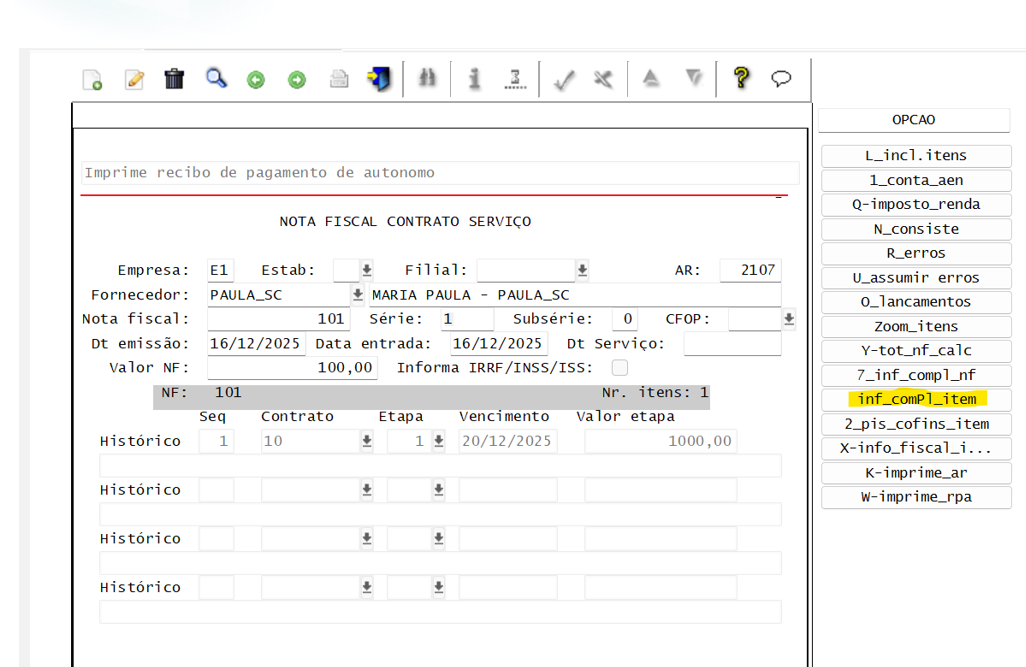Image resolution: width=1026 pixels, height=667 pixels.
Task: Click the speech bubble comment icon
Action: pyautogui.click(x=781, y=79)
